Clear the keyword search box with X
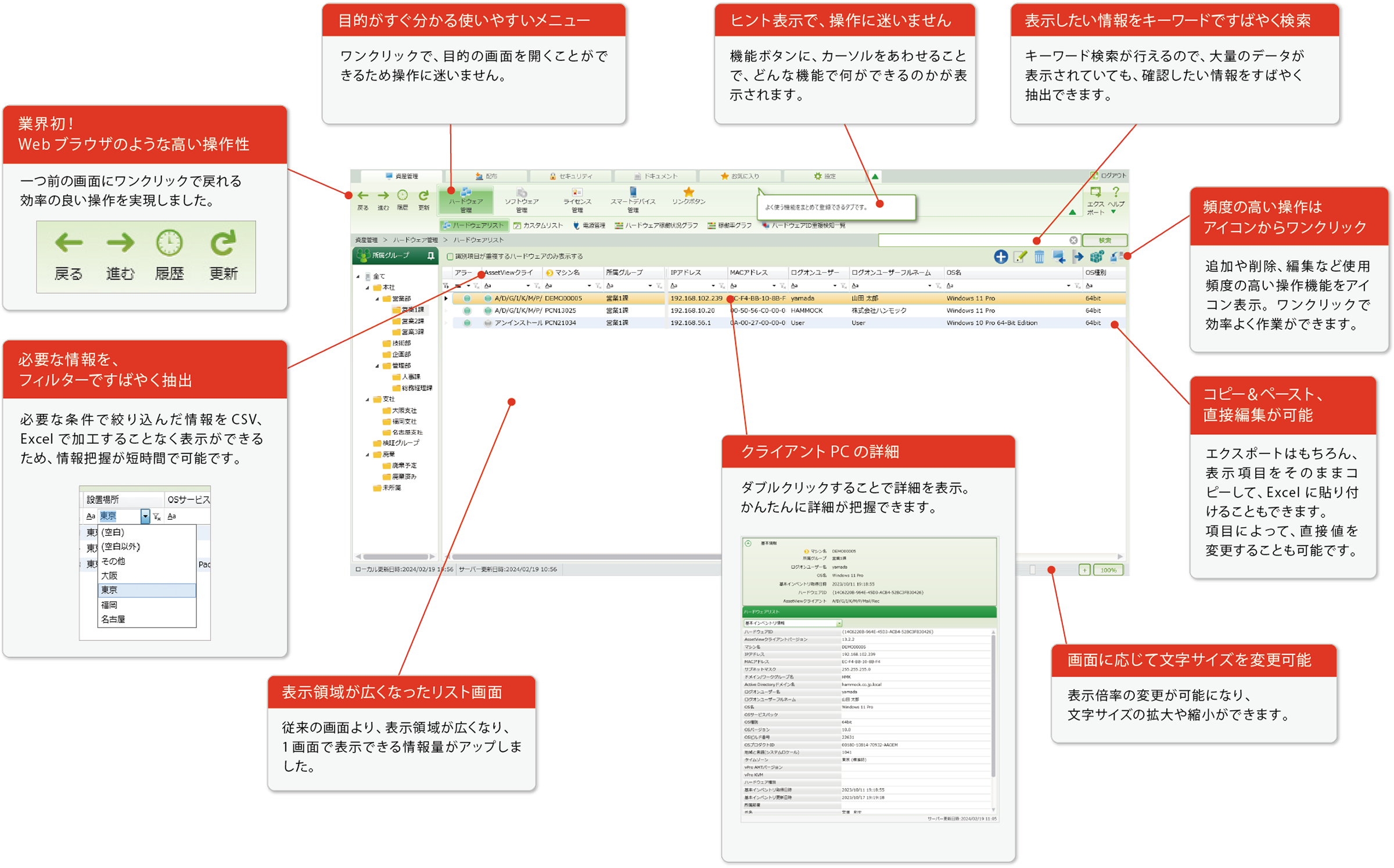Viewport: 1394px width, 868px height. 1073,240
